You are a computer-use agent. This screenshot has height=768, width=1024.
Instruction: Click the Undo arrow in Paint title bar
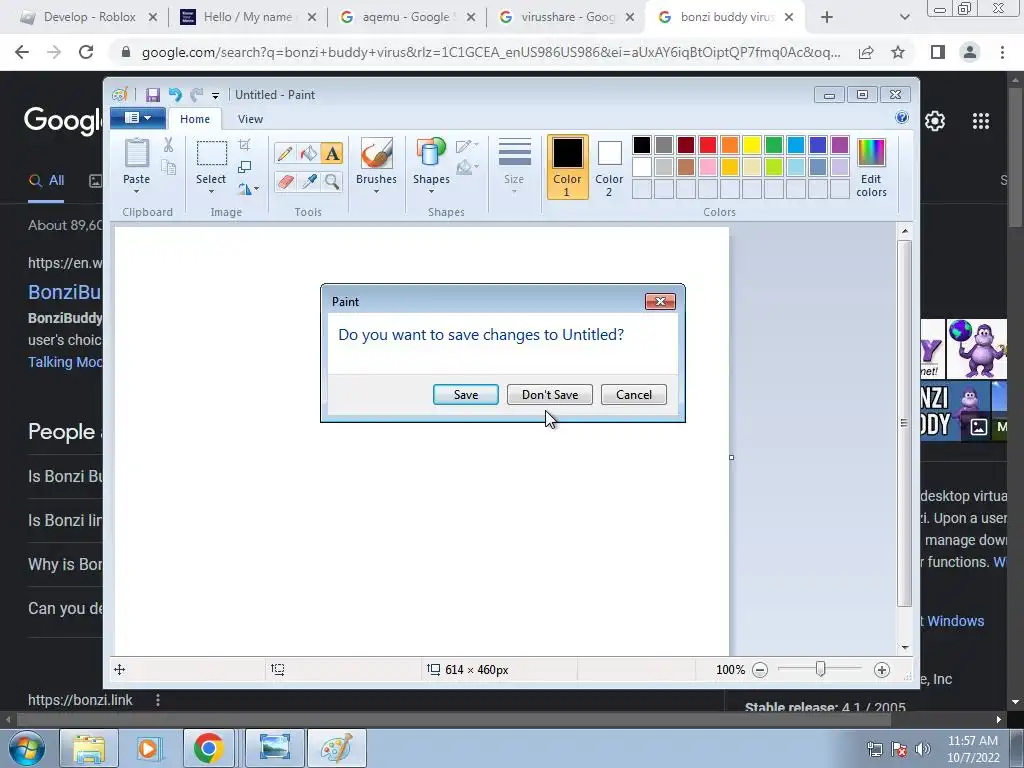(175, 95)
